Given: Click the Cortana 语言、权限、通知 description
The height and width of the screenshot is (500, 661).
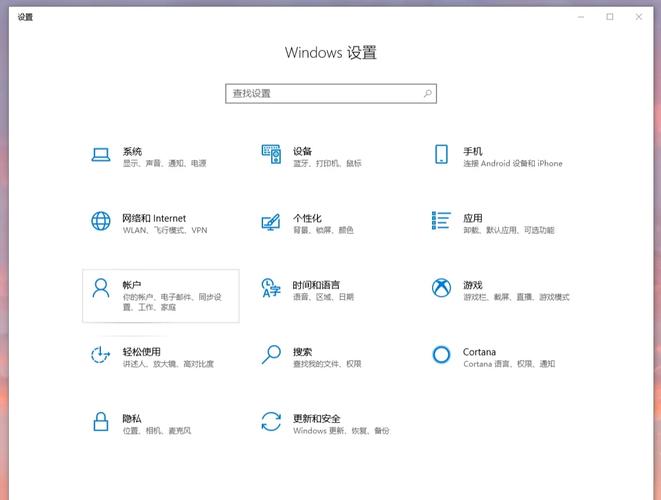Looking at the screenshot, I should (x=509, y=364).
